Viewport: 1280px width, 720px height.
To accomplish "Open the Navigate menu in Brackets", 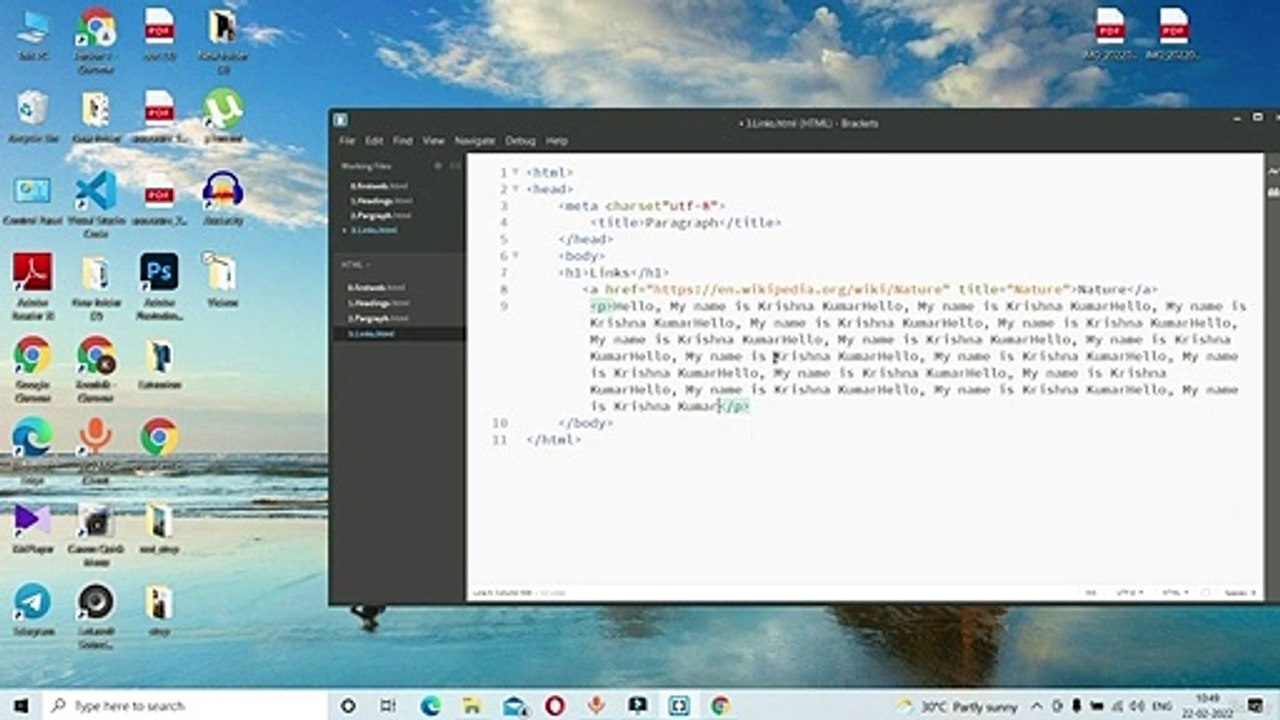I will point(475,141).
